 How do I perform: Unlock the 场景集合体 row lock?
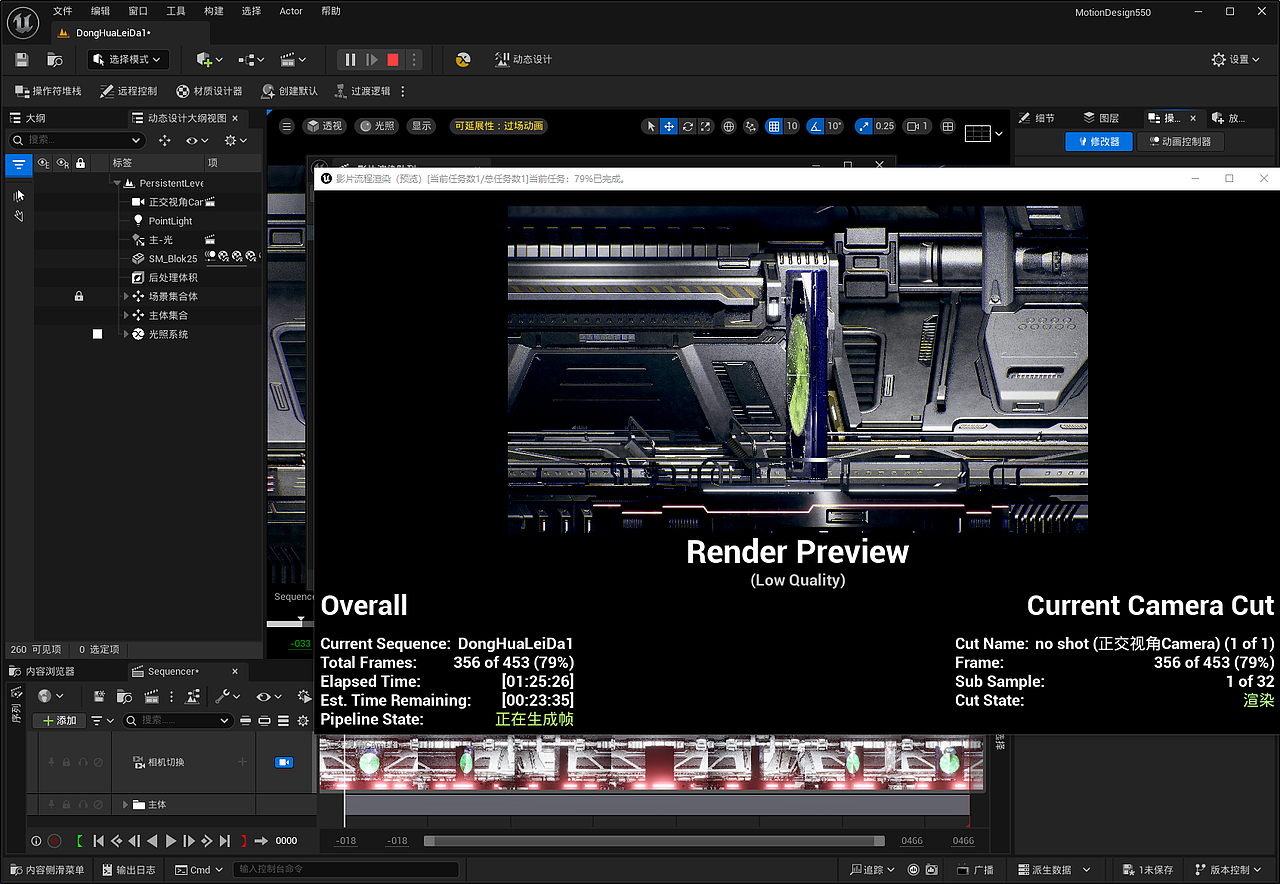tap(79, 297)
